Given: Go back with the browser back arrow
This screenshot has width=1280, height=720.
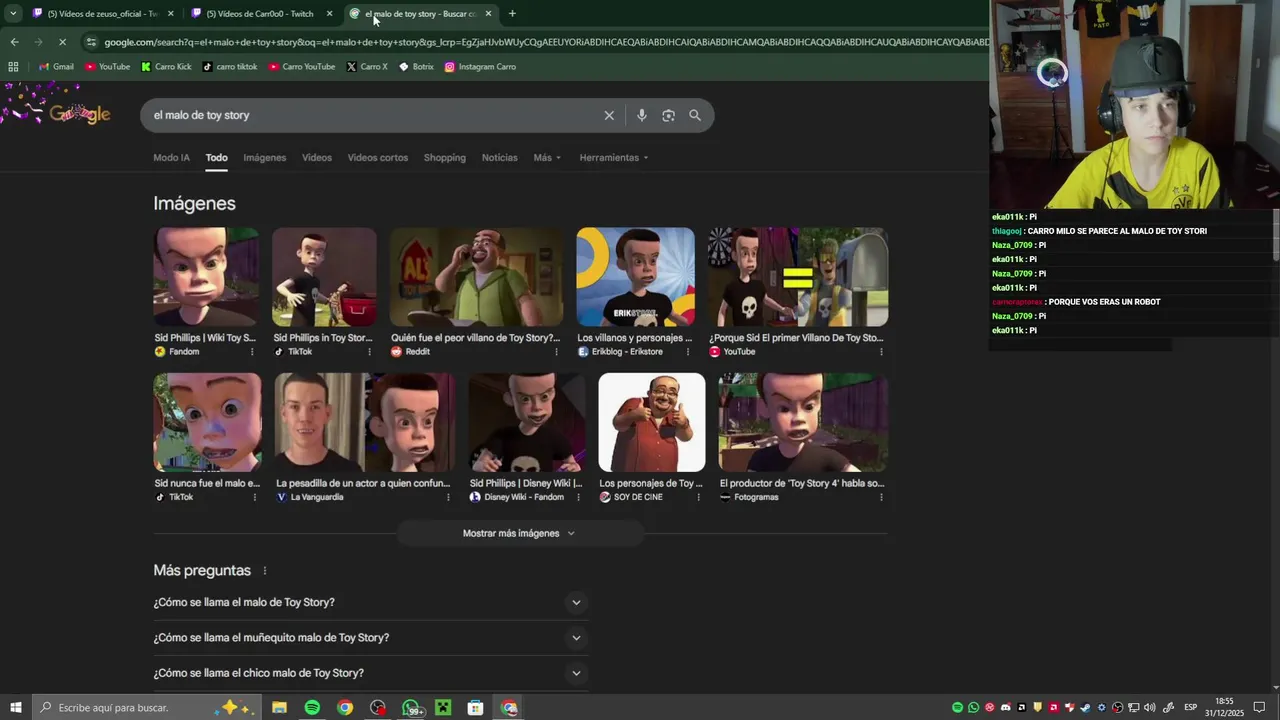Looking at the screenshot, I should point(14,42).
